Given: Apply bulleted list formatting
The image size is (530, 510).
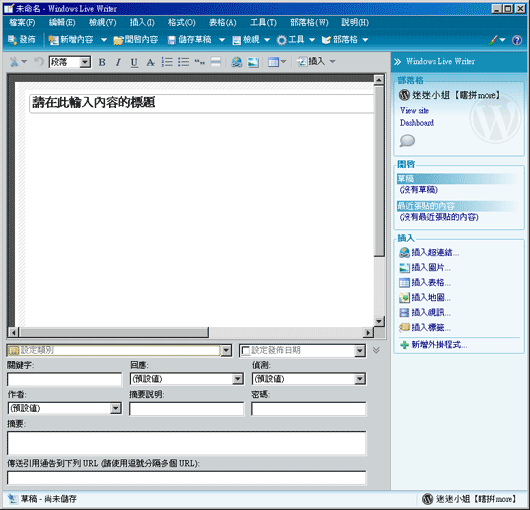Looking at the screenshot, I should click(184, 62).
